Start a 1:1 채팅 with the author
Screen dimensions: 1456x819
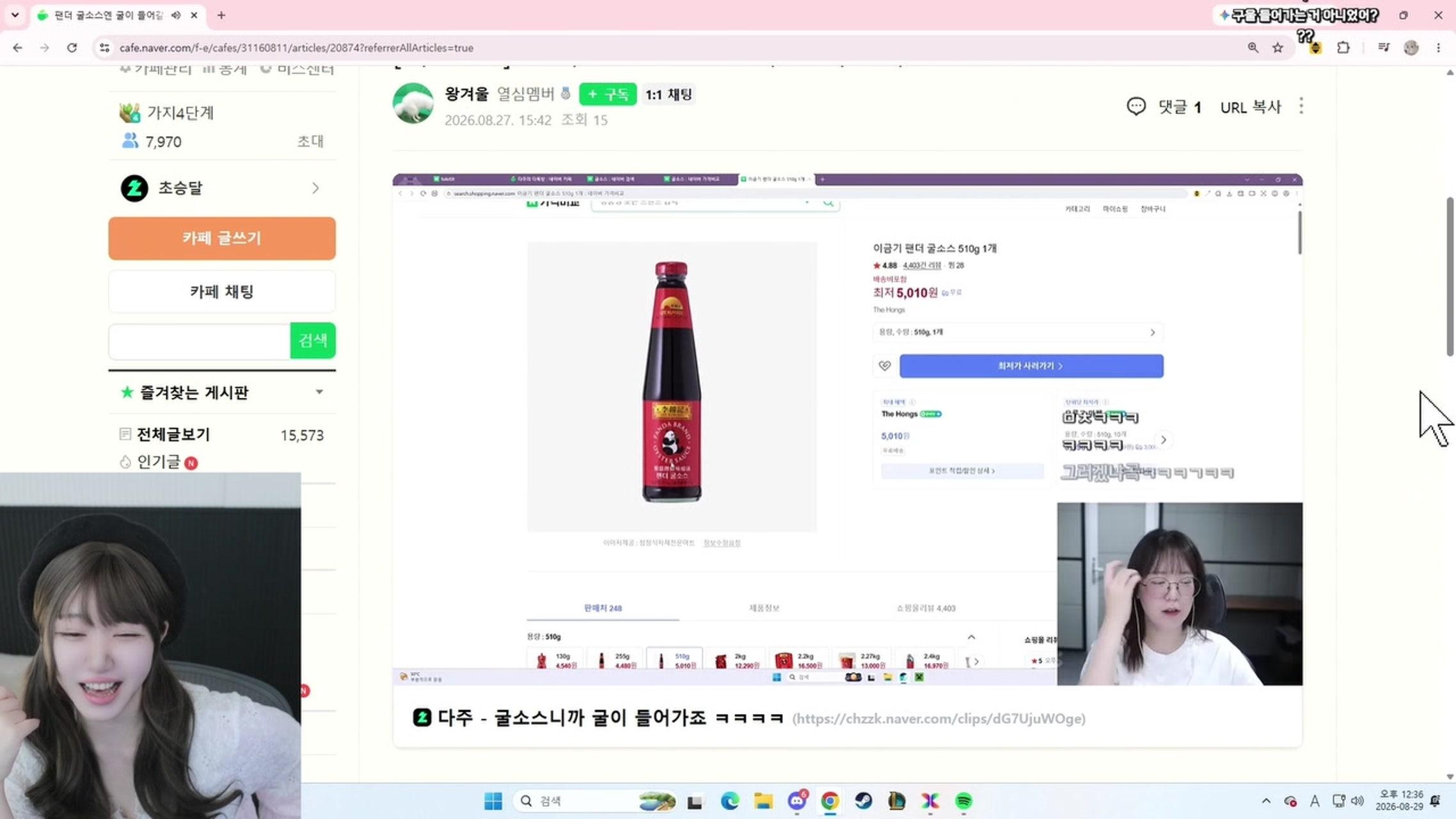pyautogui.click(x=669, y=95)
